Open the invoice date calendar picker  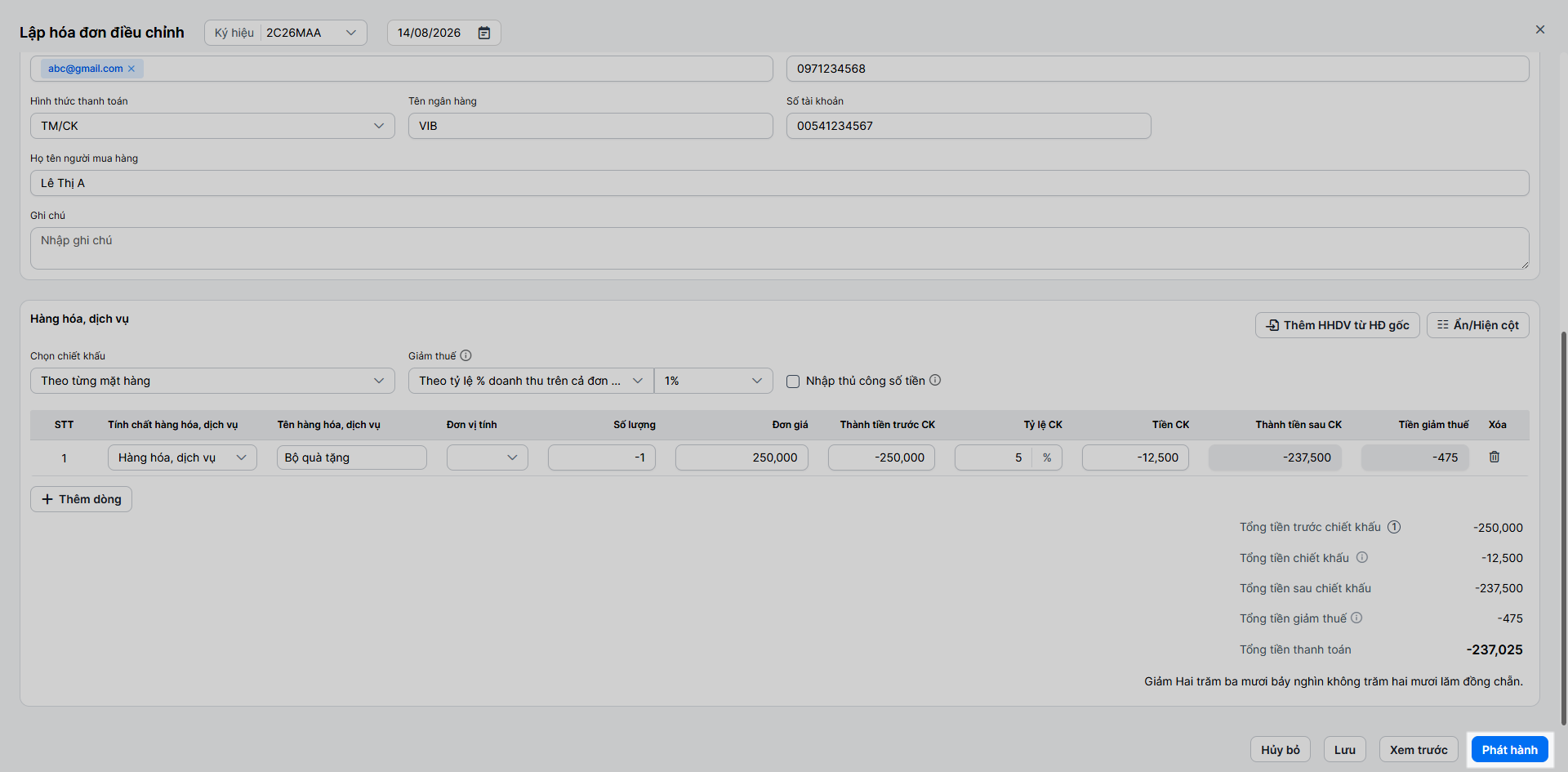(484, 33)
